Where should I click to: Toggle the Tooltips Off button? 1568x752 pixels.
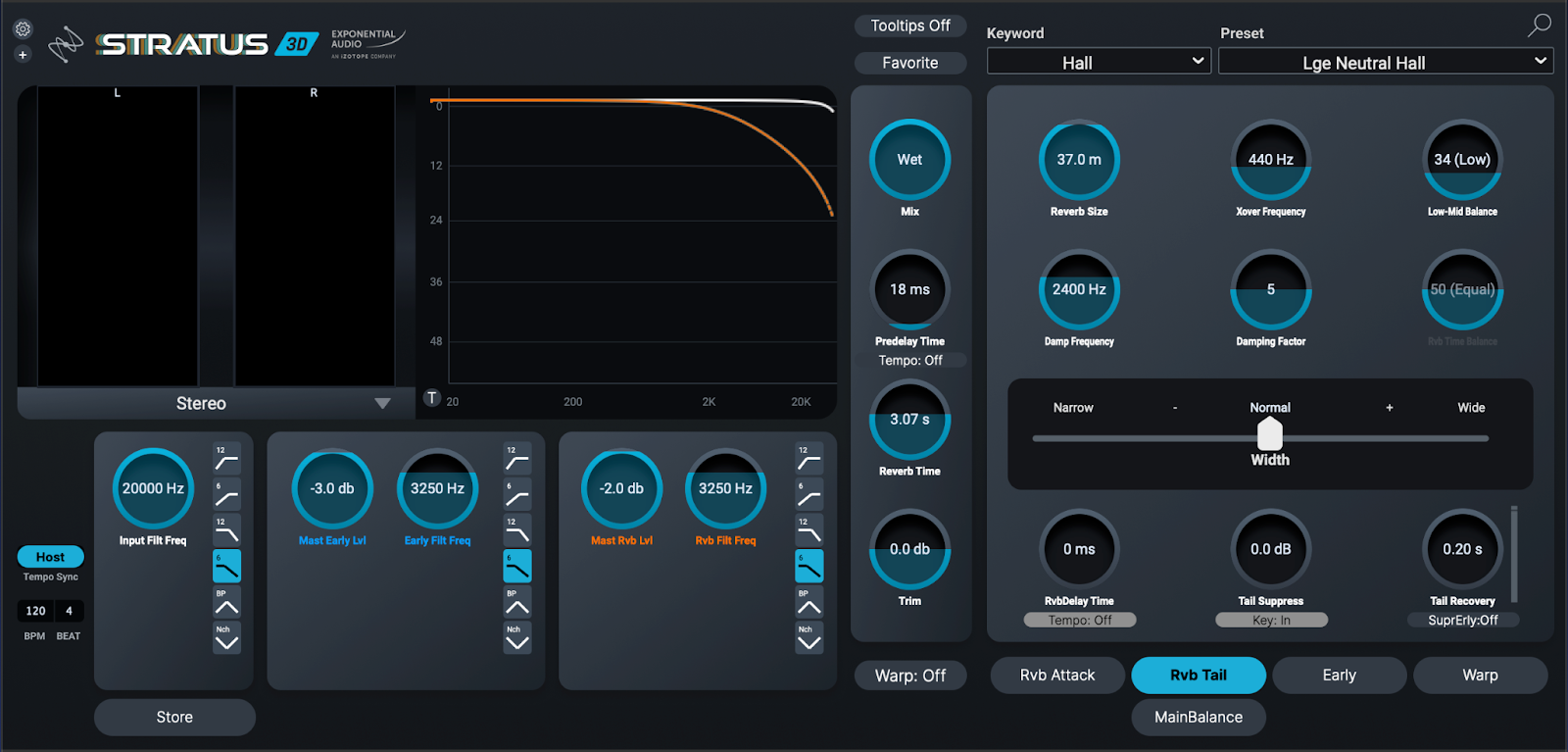pos(910,26)
